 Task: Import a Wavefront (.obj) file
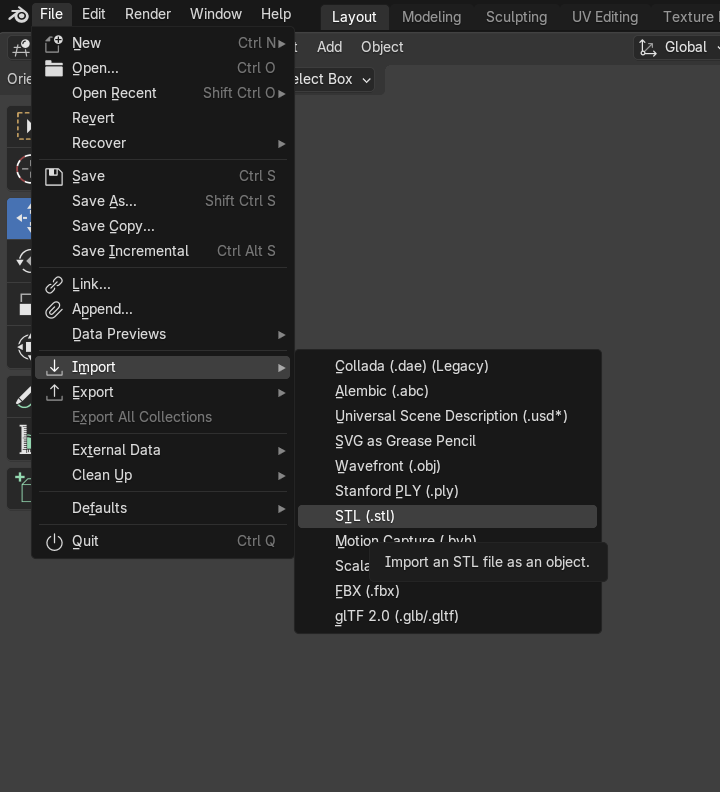tap(447, 466)
